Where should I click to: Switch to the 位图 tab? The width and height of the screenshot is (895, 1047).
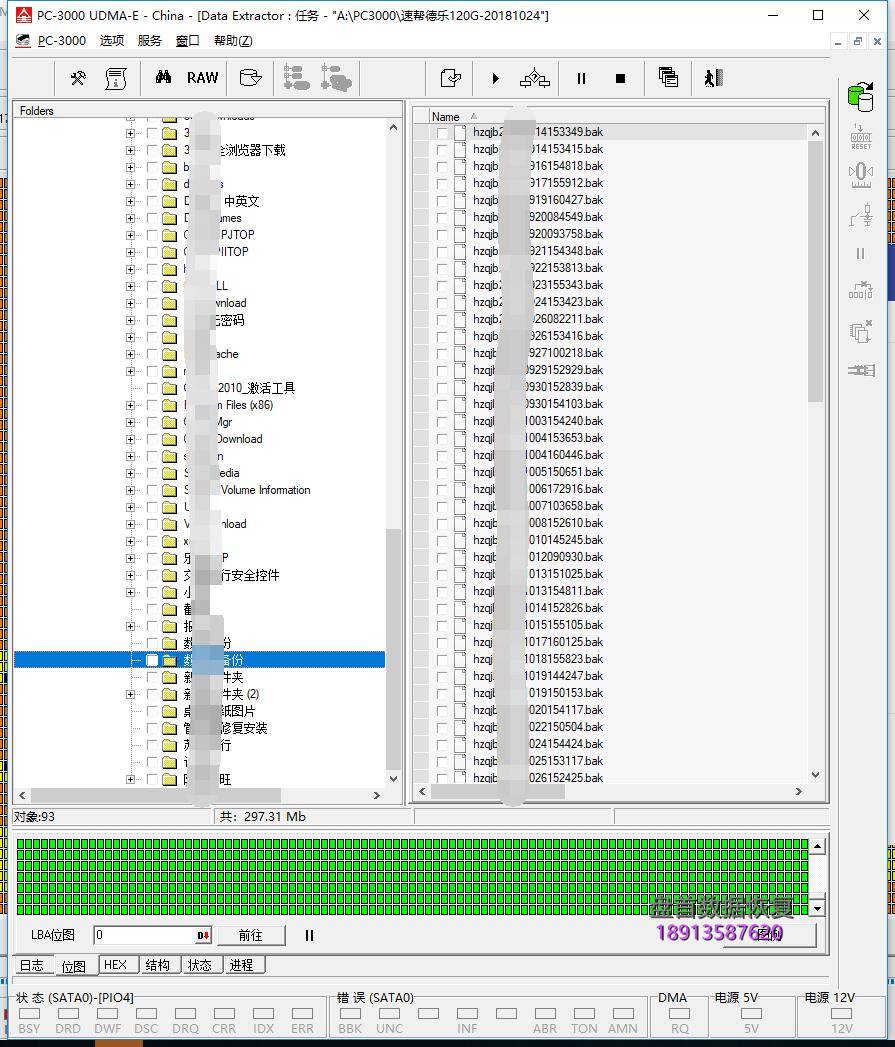coord(73,966)
